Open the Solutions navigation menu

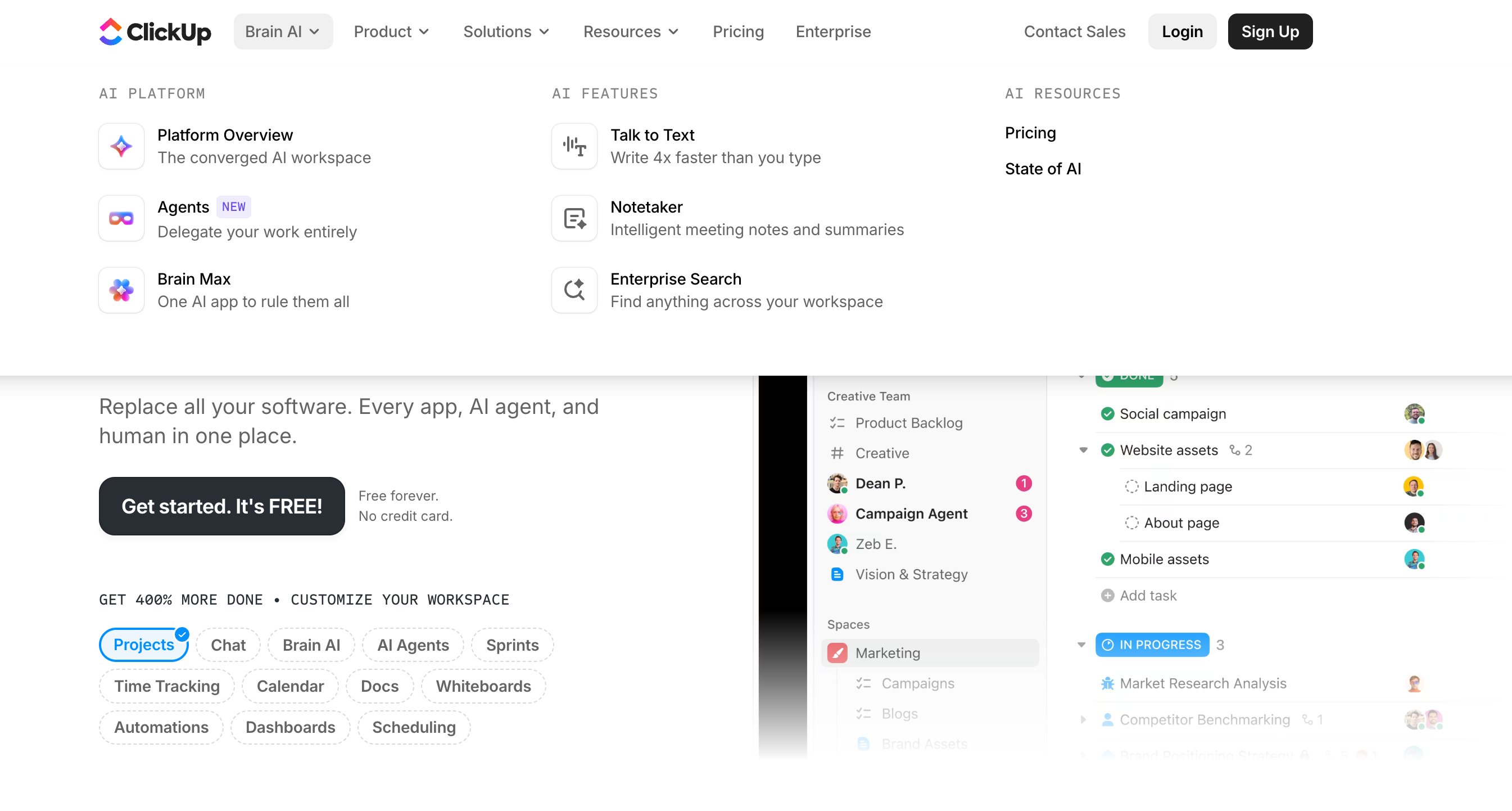tap(506, 31)
